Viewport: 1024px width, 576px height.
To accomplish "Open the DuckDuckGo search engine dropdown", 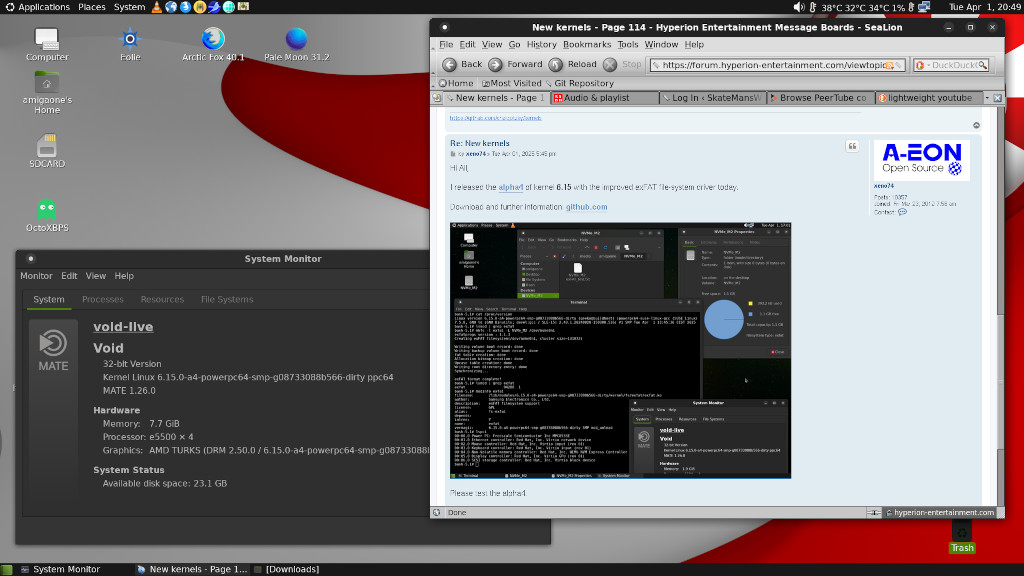I will click(x=921, y=65).
